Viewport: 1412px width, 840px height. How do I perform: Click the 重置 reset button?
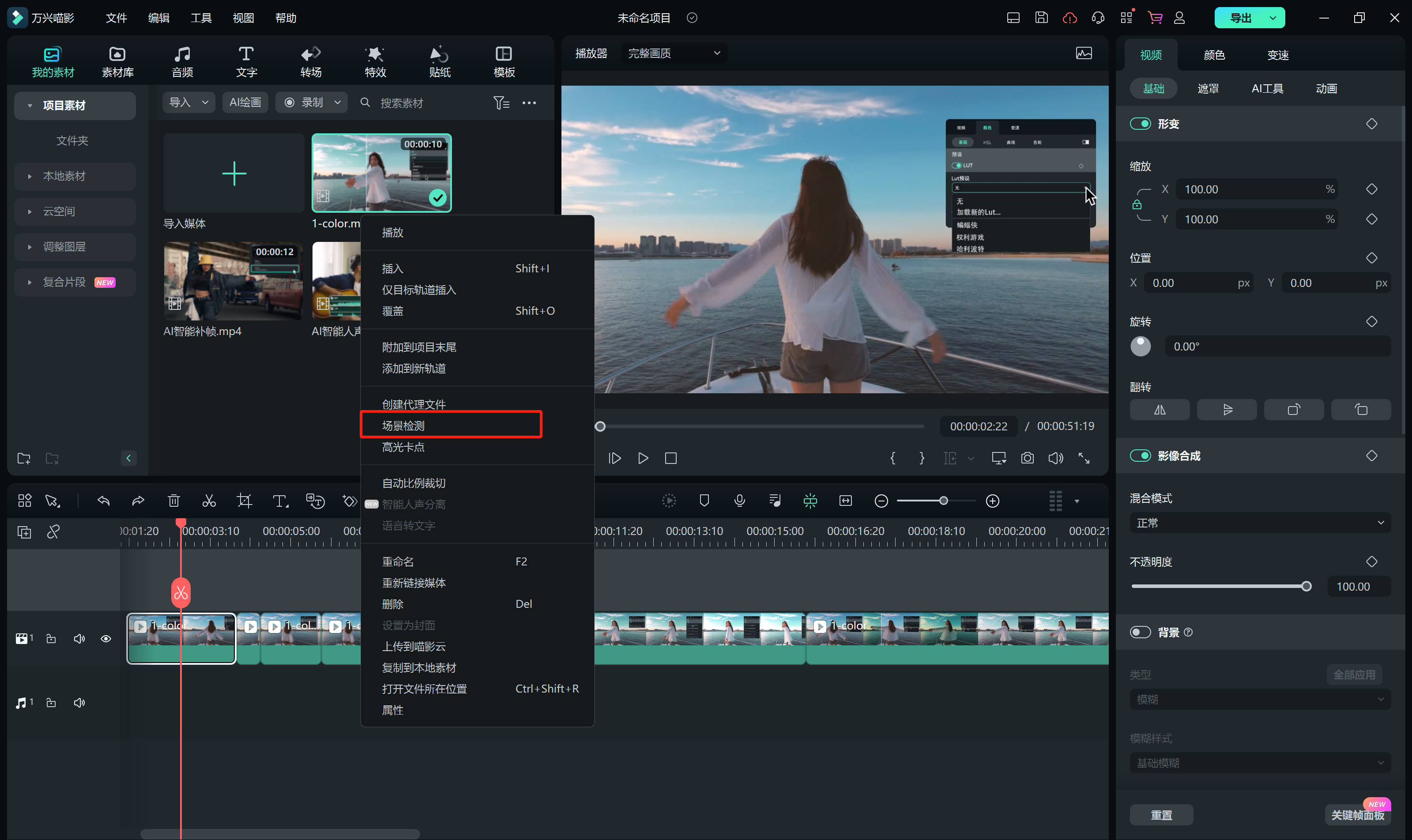pos(1161,814)
